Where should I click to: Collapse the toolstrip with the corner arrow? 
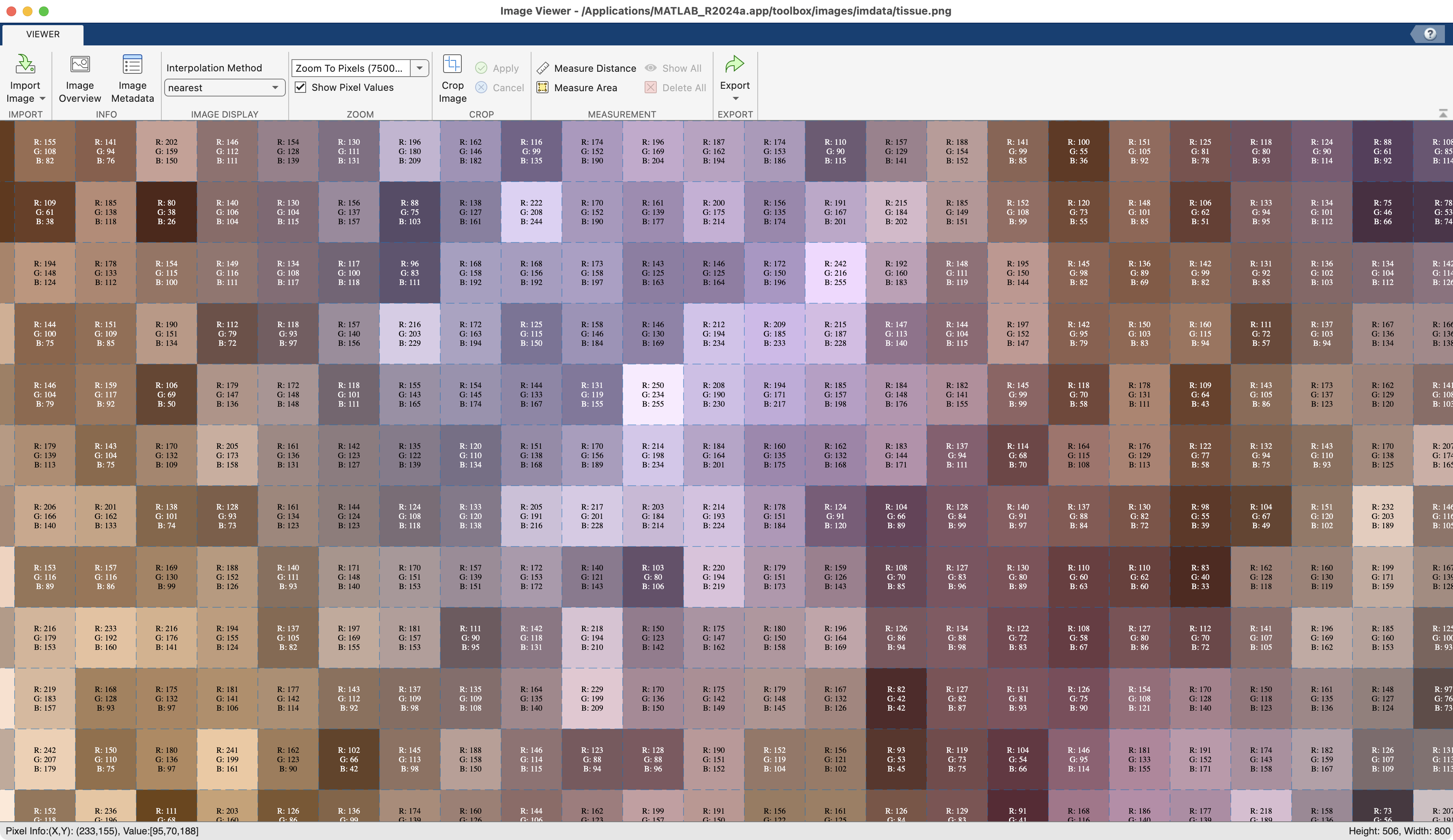[x=1443, y=114]
